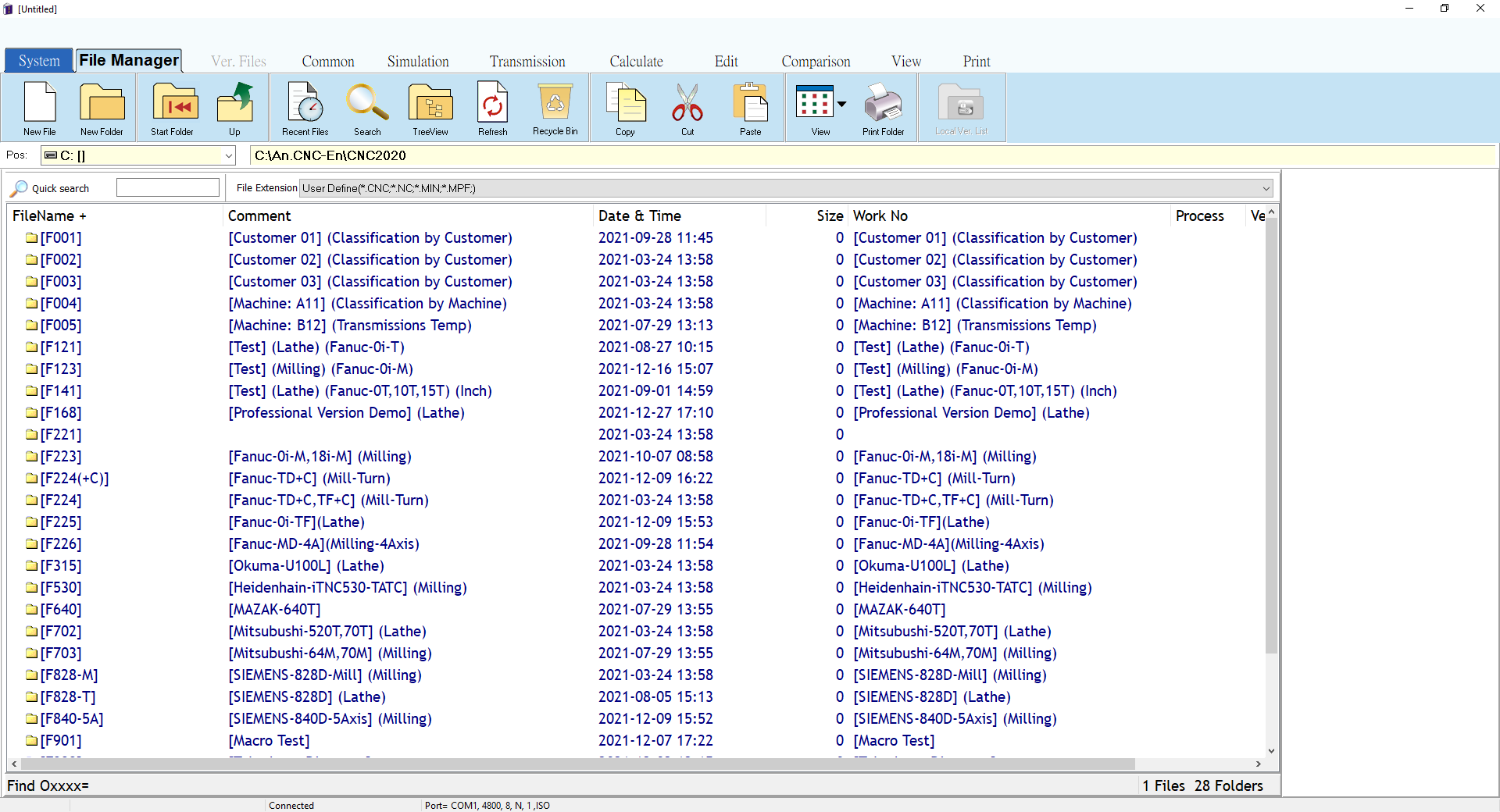Image resolution: width=1500 pixels, height=812 pixels.
Task: Open the Transmission tab
Action: [527, 62]
